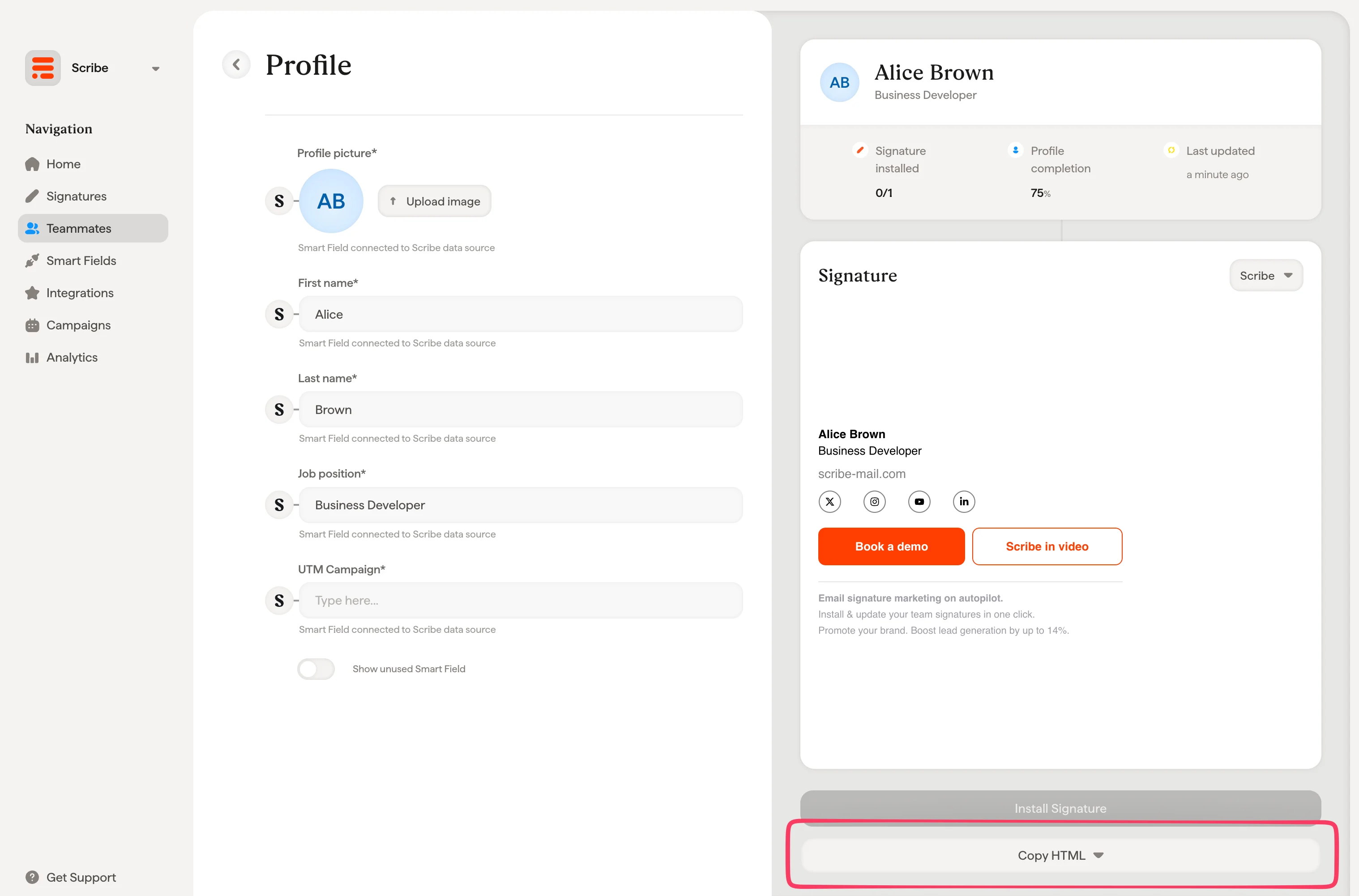Screen dimensions: 1359x896
Task: Click the 0/1 signature installed value
Action: click(884, 193)
